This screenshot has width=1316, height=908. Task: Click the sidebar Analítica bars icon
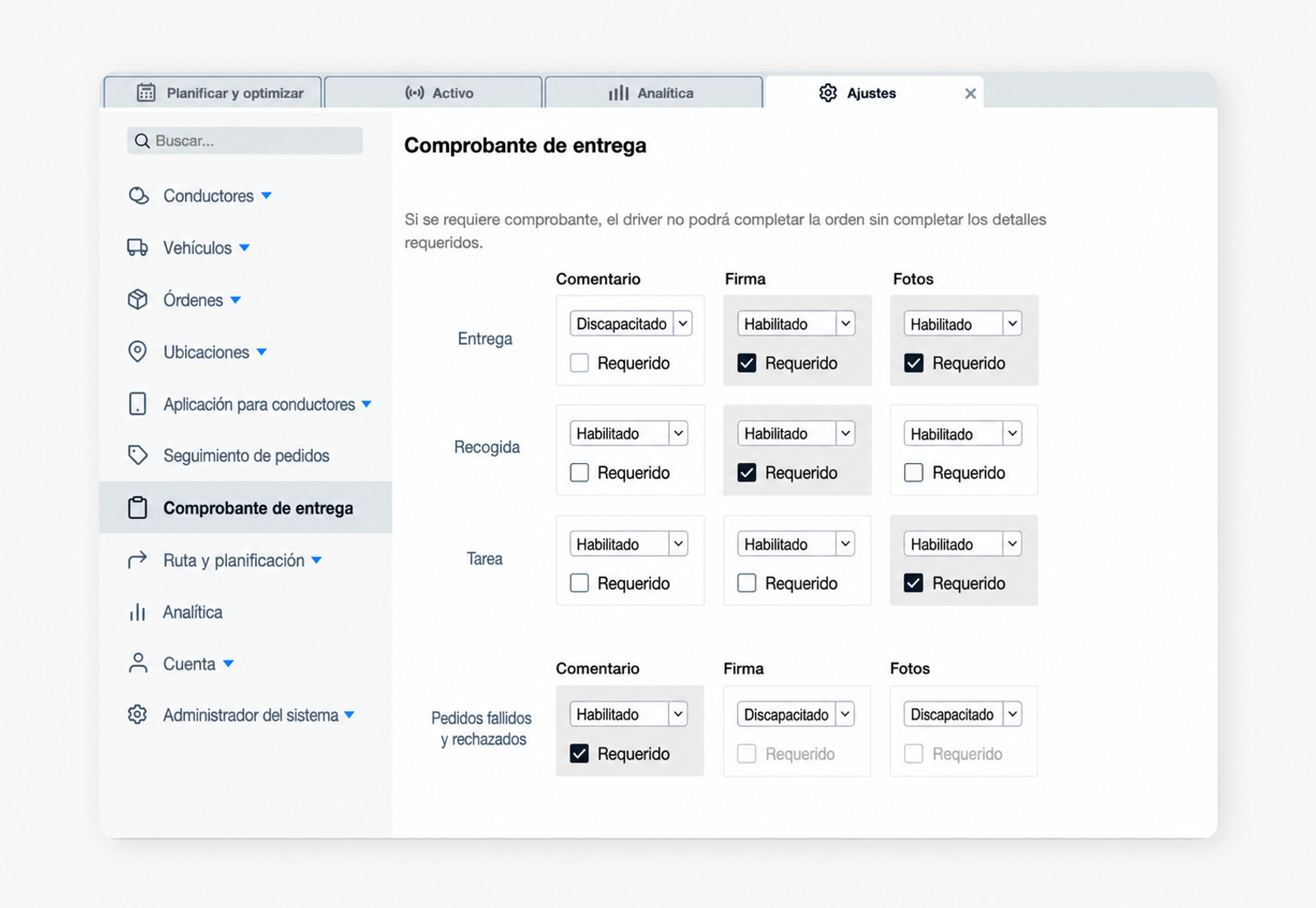[137, 612]
